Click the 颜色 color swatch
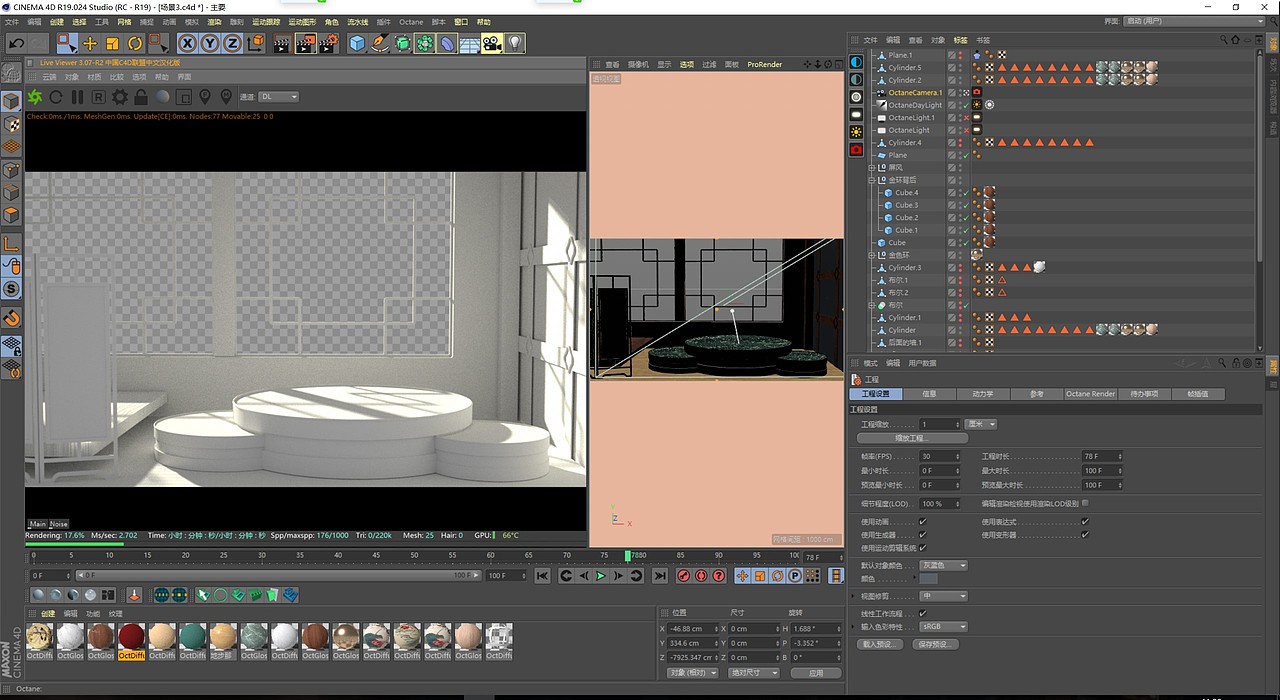Viewport: 1280px width, 700px height. pos(929,578)
